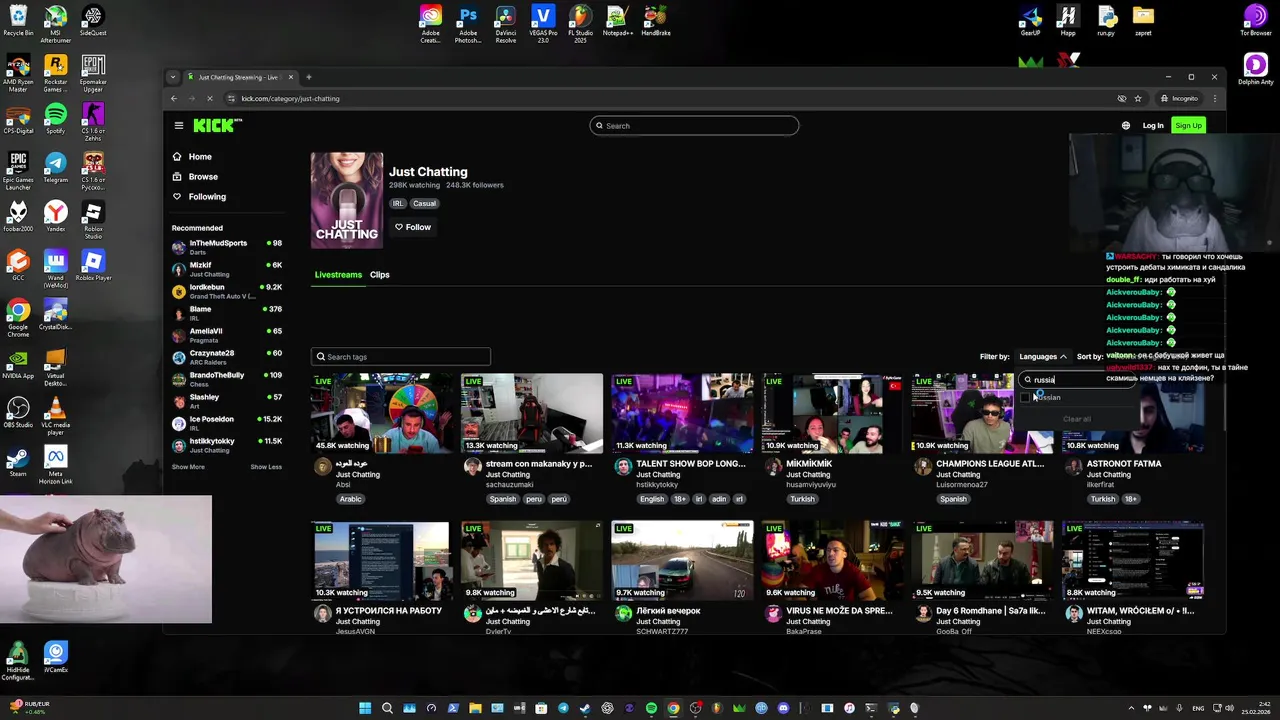Click Show Less under Recommended
This screenshot has width=1280, height=720.
[266, 467]
